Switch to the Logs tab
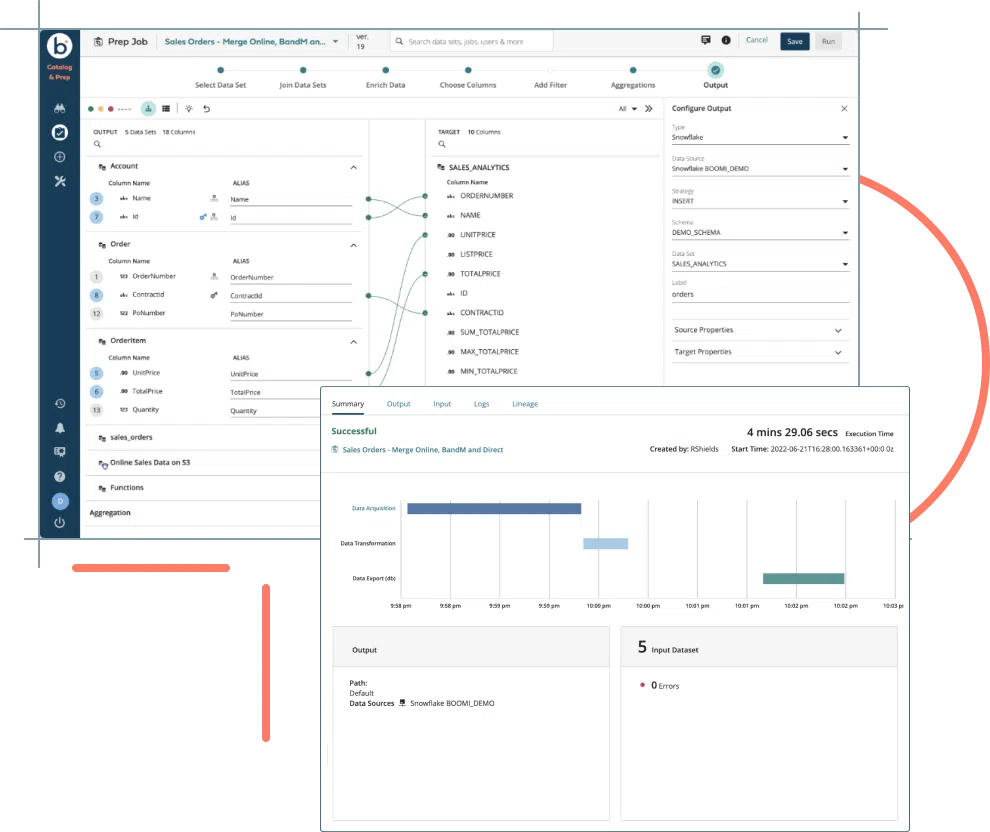The height and width of the screenshot is (832, 990). coord(482,404)
